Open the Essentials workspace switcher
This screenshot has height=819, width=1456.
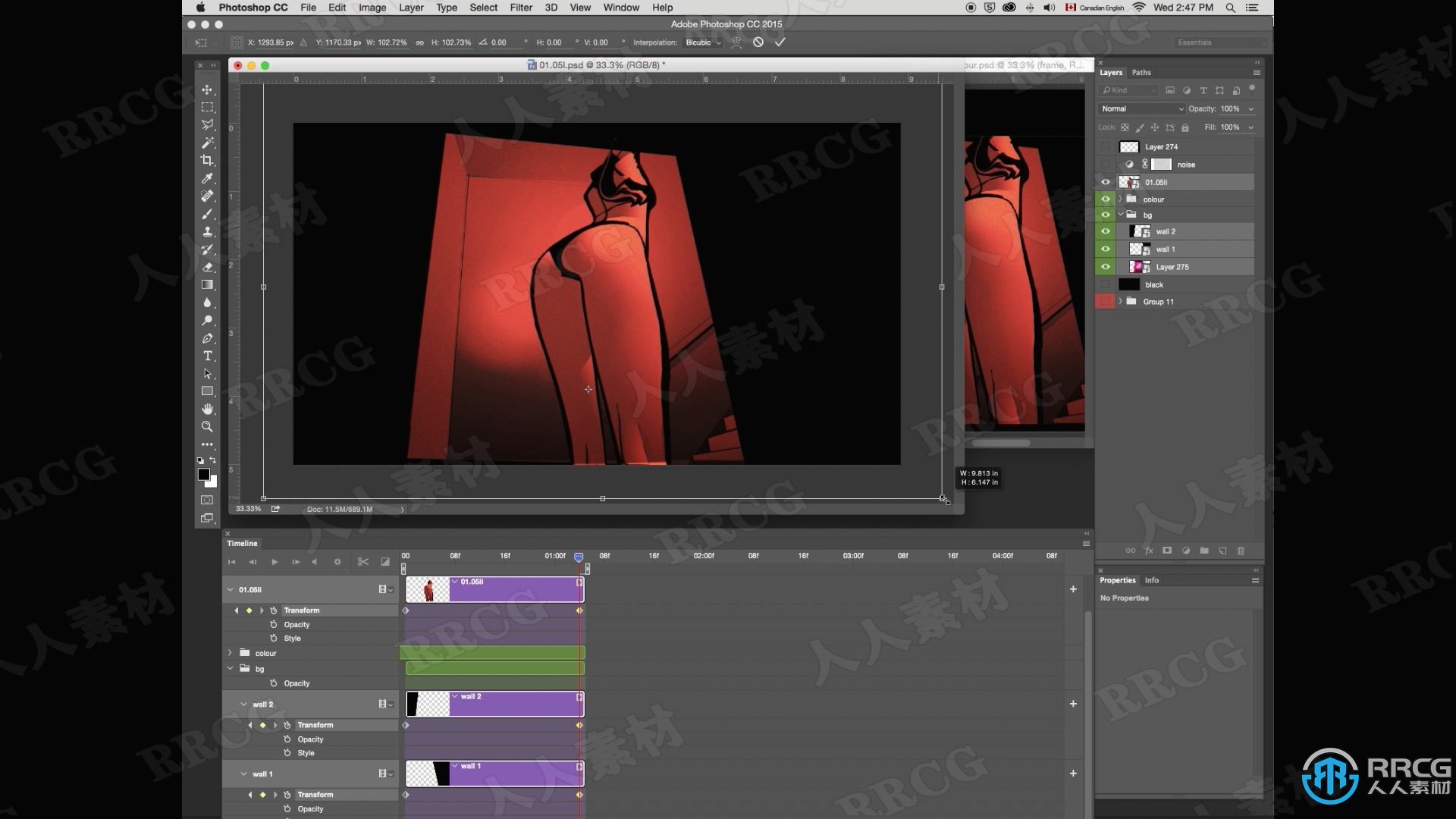click(x=1220, y=42)
